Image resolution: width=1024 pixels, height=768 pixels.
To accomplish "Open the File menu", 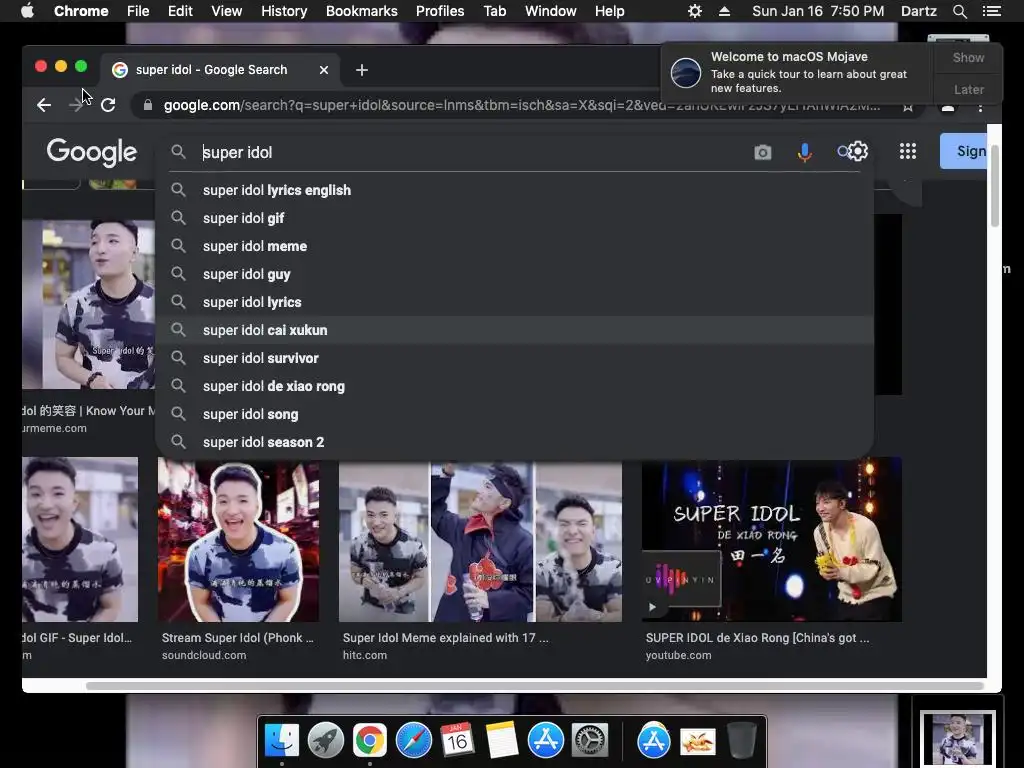I will pos(138,11).
